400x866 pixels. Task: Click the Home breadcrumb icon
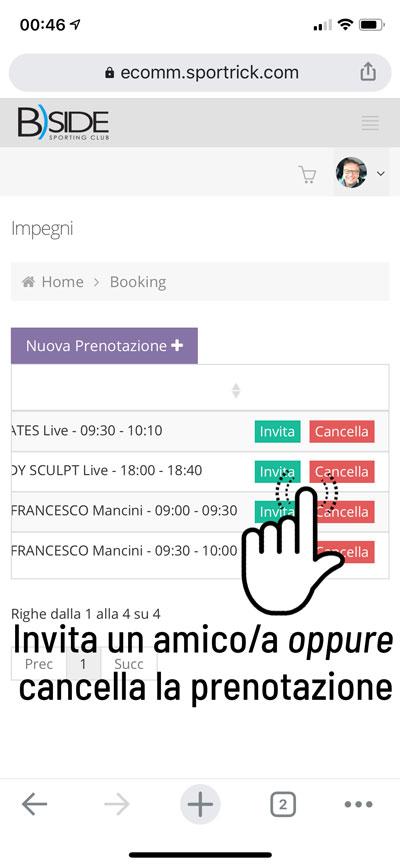click(x=28, y=282)
